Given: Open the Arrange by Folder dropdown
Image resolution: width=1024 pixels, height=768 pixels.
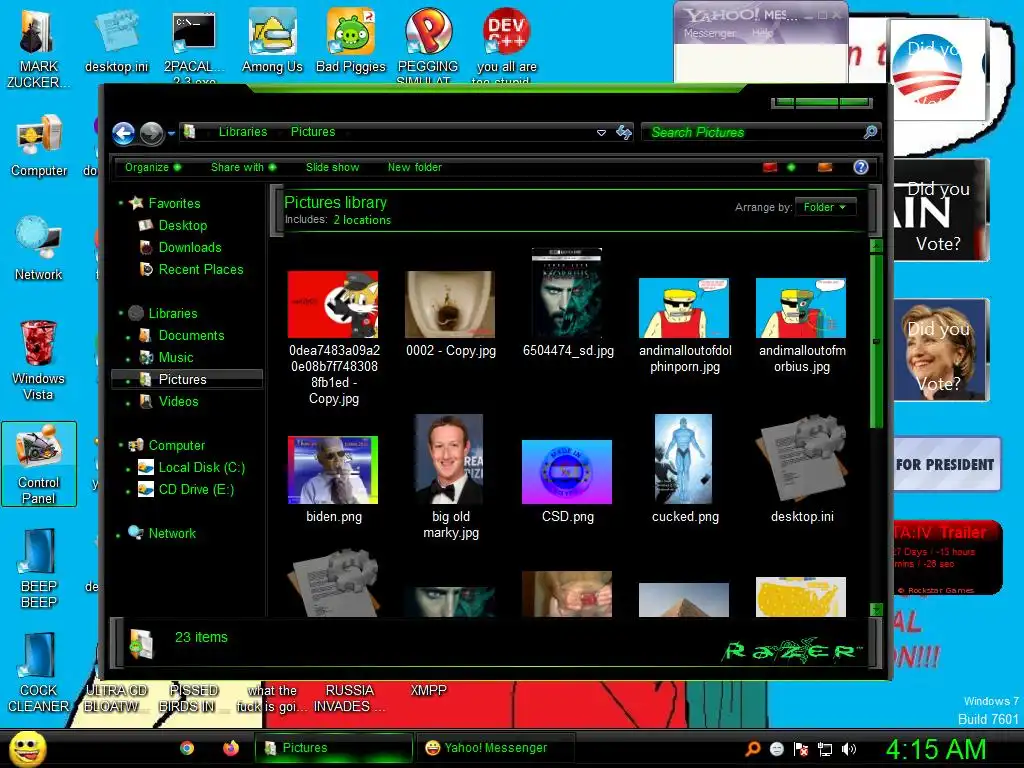Looking at the screenshot, I should point(825,207).
